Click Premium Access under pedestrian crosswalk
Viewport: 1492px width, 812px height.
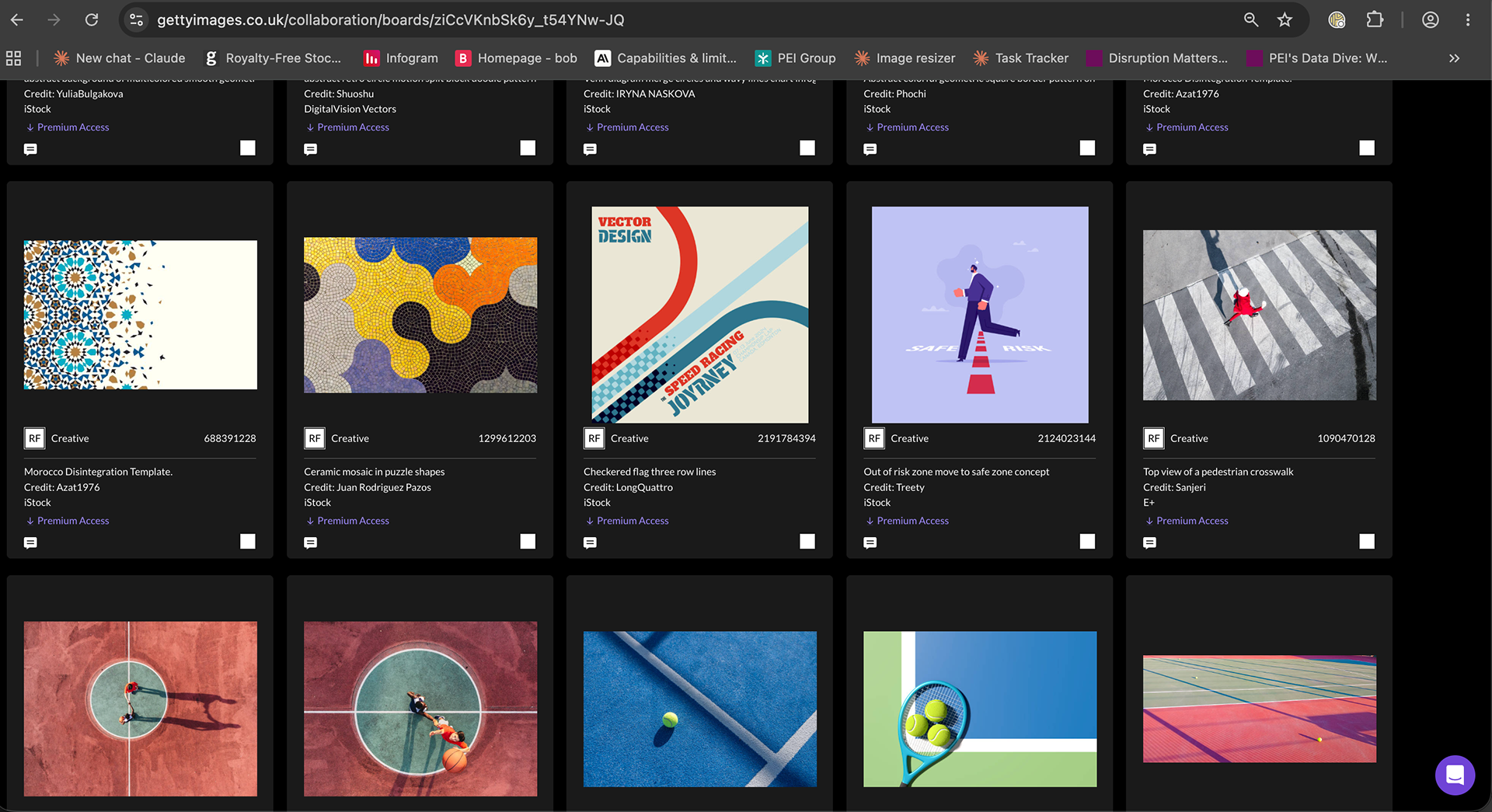(1187, 521)
